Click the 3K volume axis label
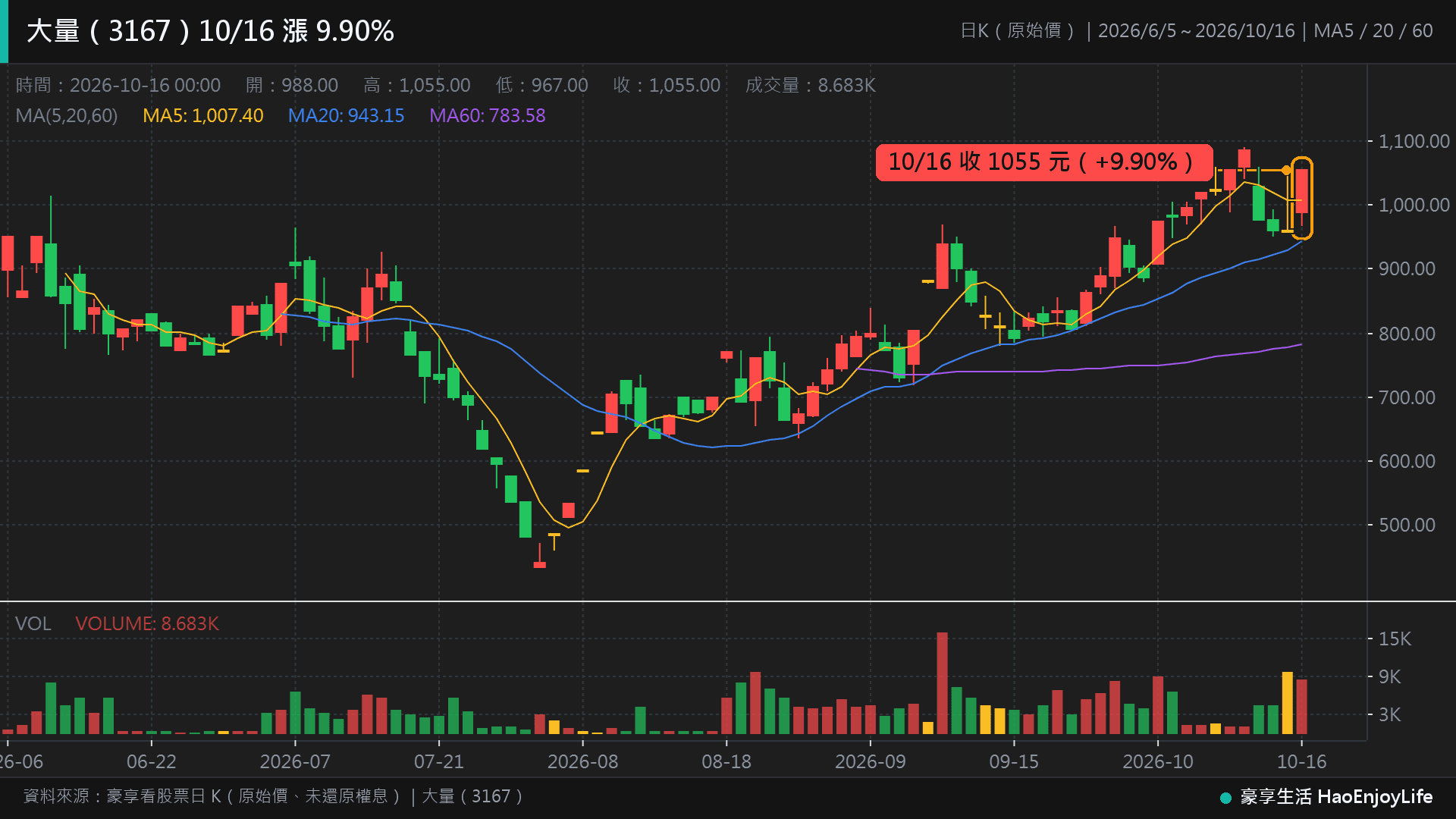This screenshot has height=819, width=1456. point(1389,714)
